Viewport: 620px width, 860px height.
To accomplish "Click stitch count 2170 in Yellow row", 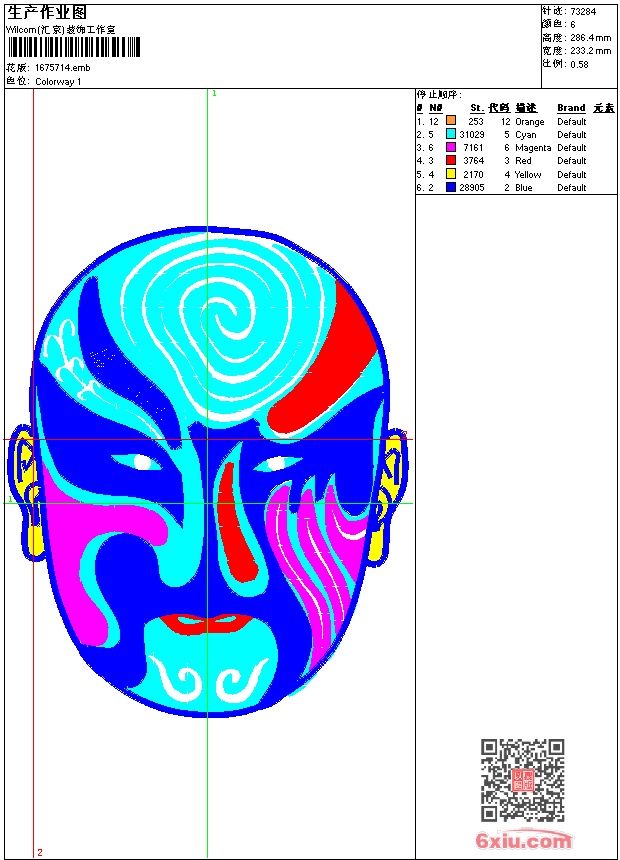I will (474, 174).
